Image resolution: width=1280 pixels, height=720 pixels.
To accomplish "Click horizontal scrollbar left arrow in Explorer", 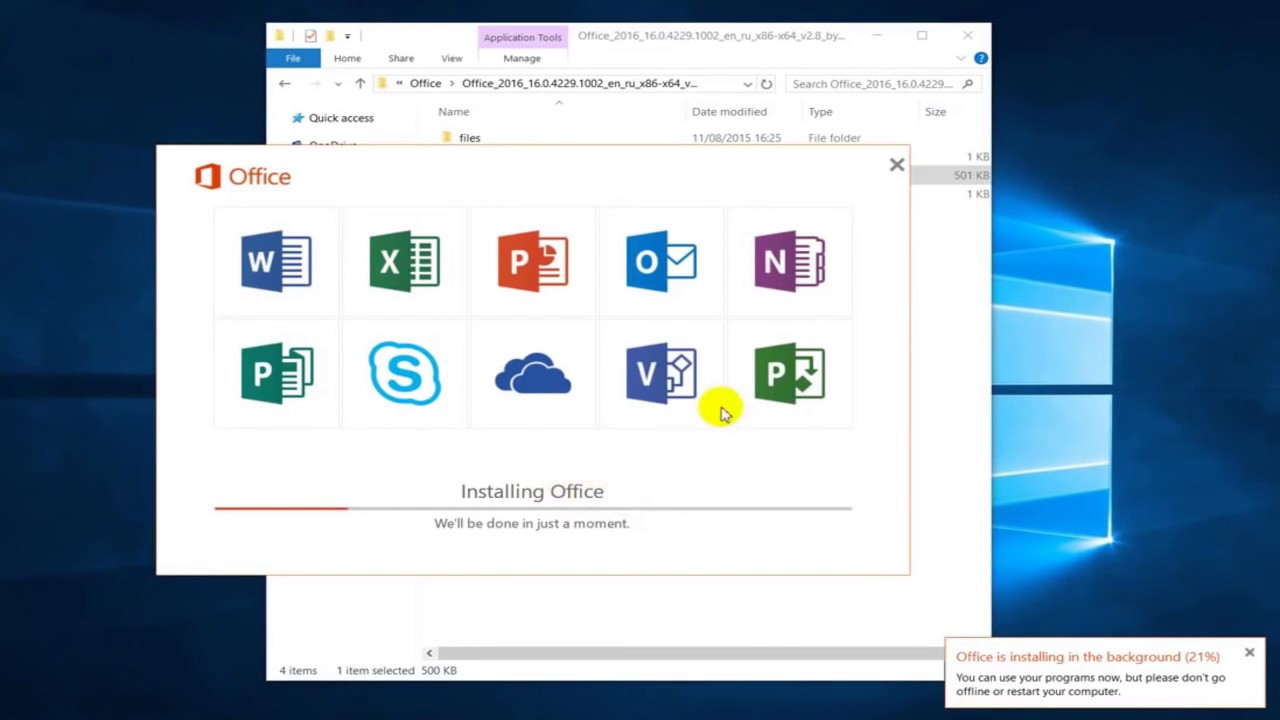I will pyautogui.click(x=429, y=653).
